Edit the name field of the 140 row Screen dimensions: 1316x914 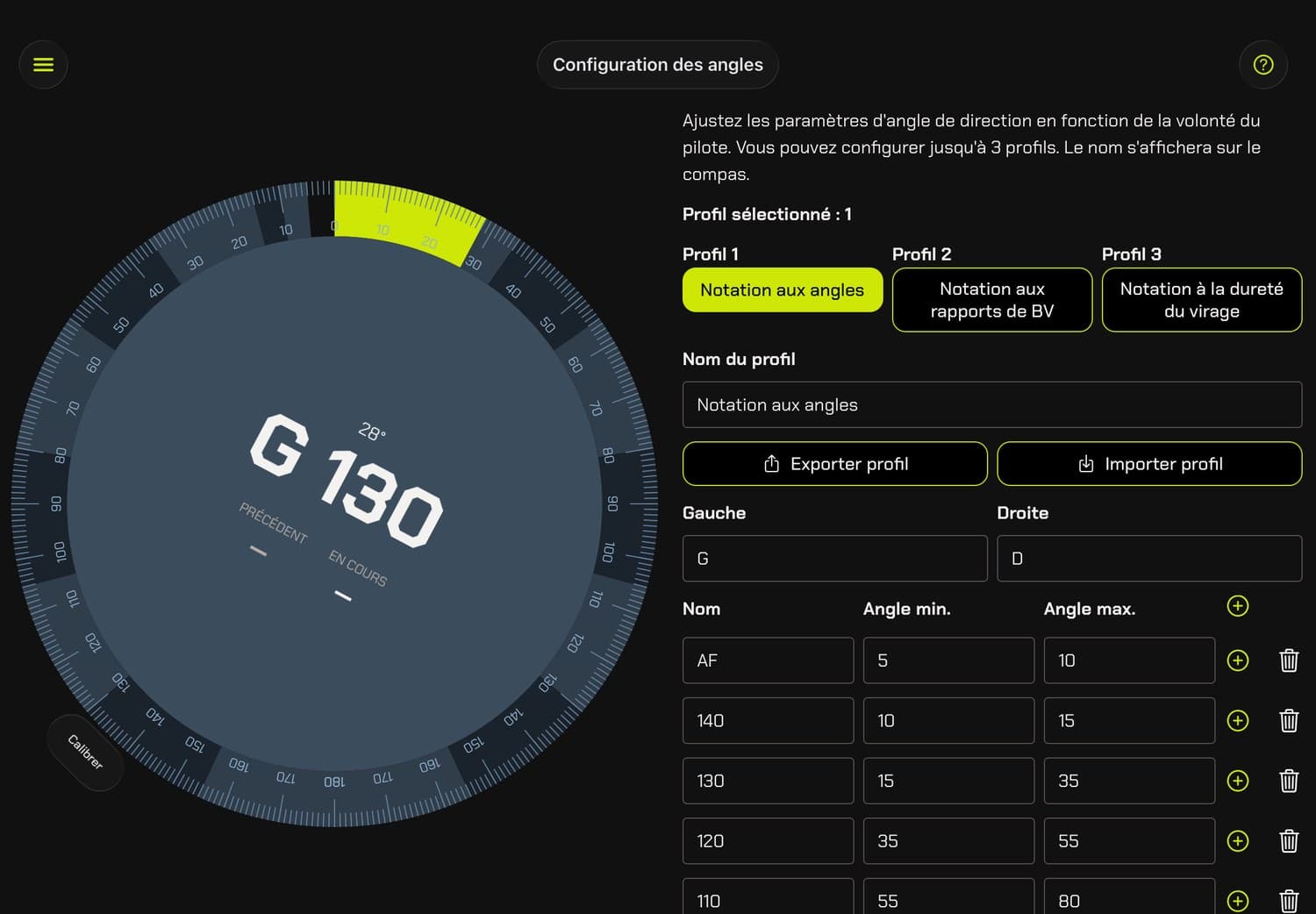coord(768,721)
